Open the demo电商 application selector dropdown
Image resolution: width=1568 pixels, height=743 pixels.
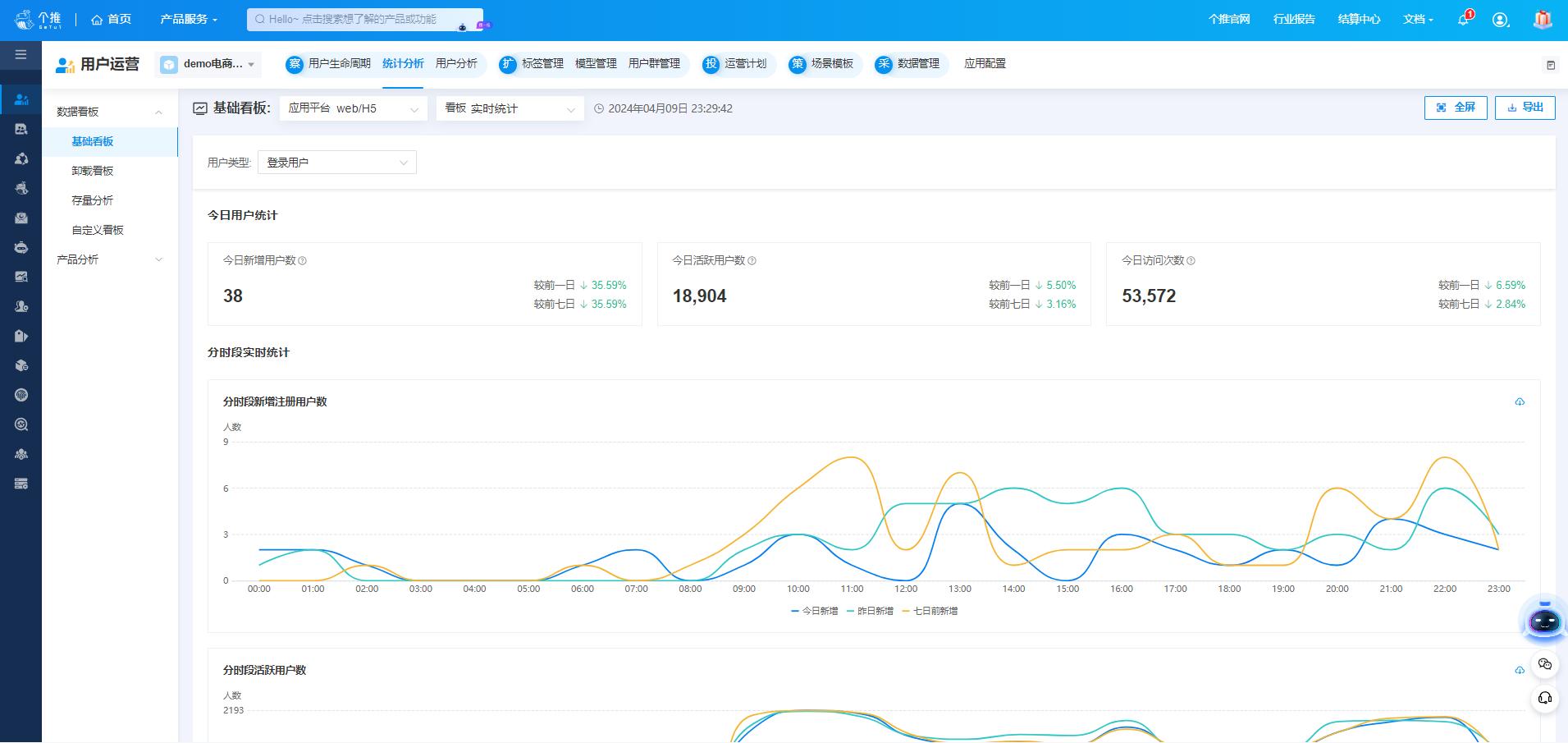(208, 64)
